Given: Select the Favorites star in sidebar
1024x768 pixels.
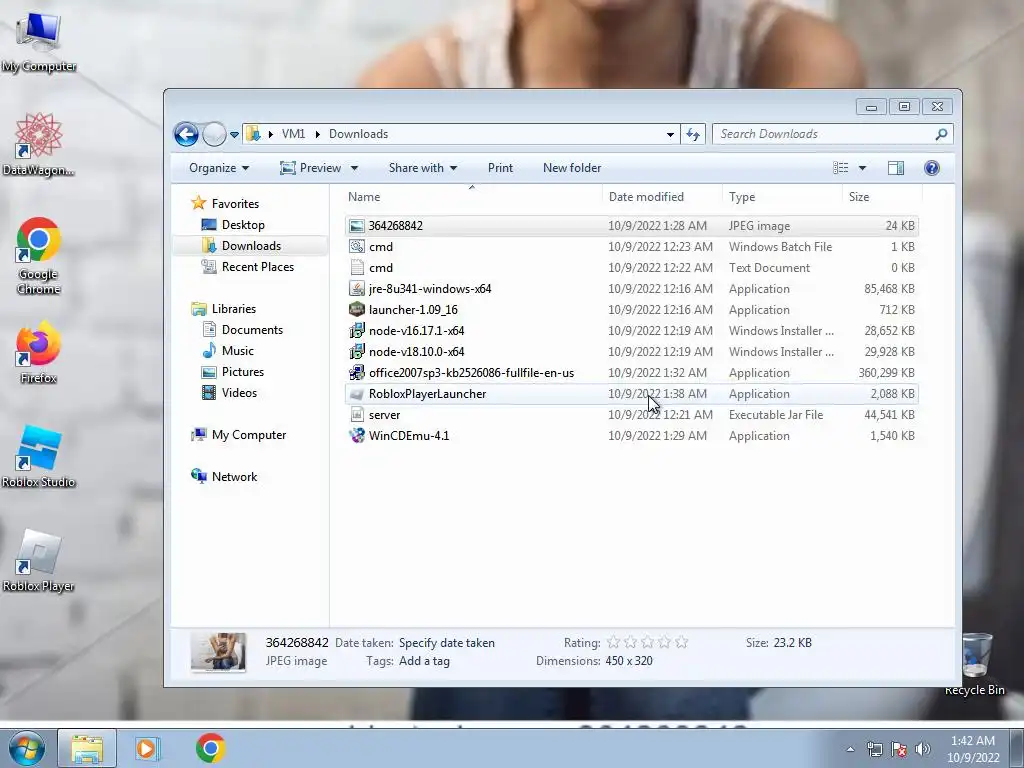Looking at the screenshot, I should click(x=199, y=203).
